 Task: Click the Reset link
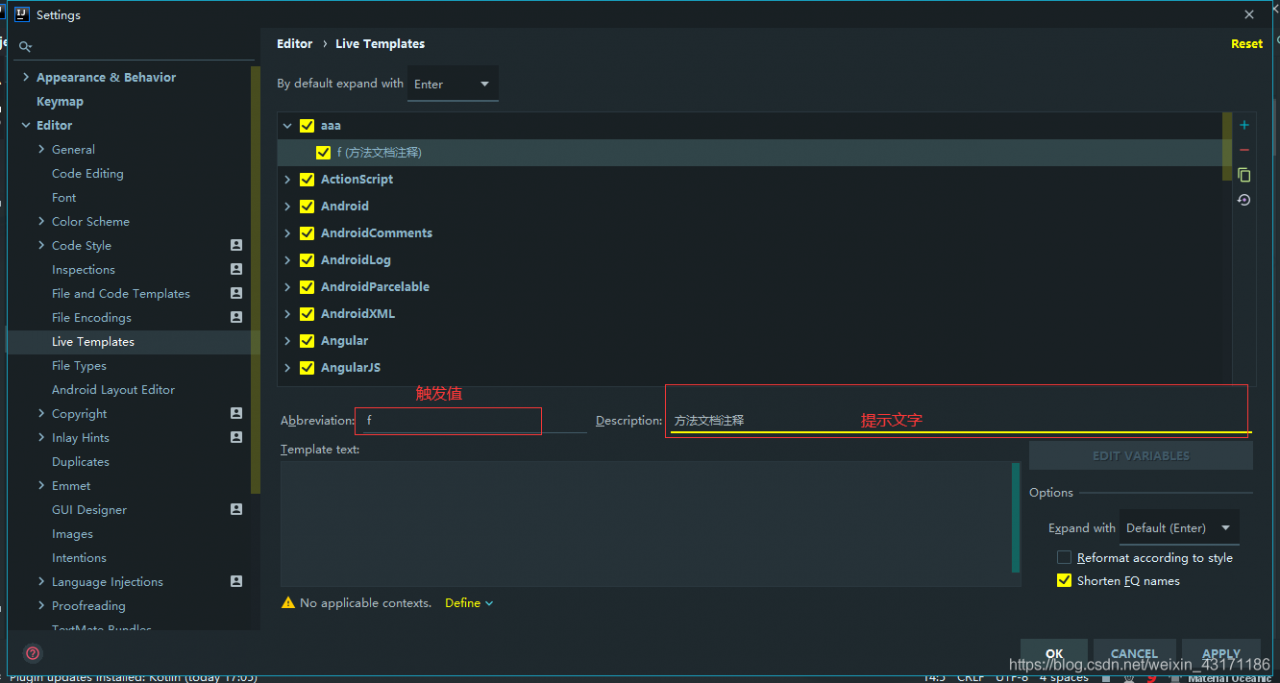[1246, 44]
